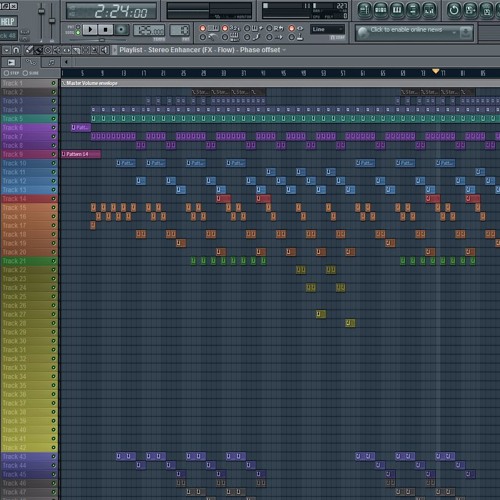Select the paint brush tool
500x500 pixels.
point(39,50)
